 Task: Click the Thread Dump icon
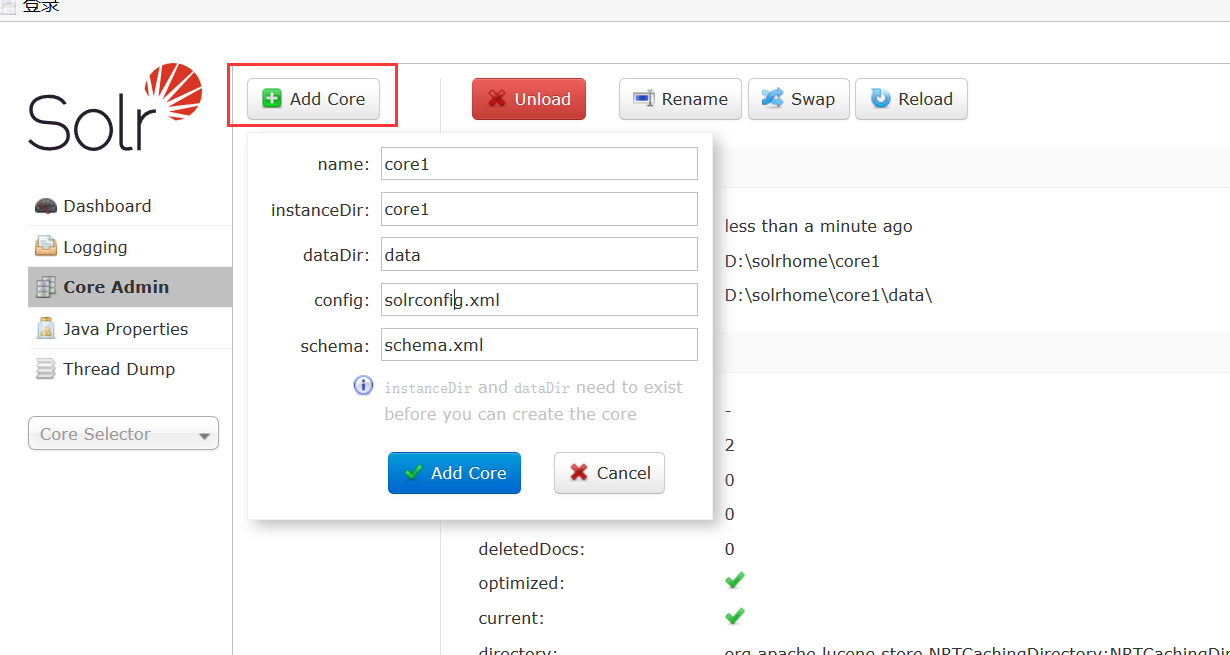[46, 369]
